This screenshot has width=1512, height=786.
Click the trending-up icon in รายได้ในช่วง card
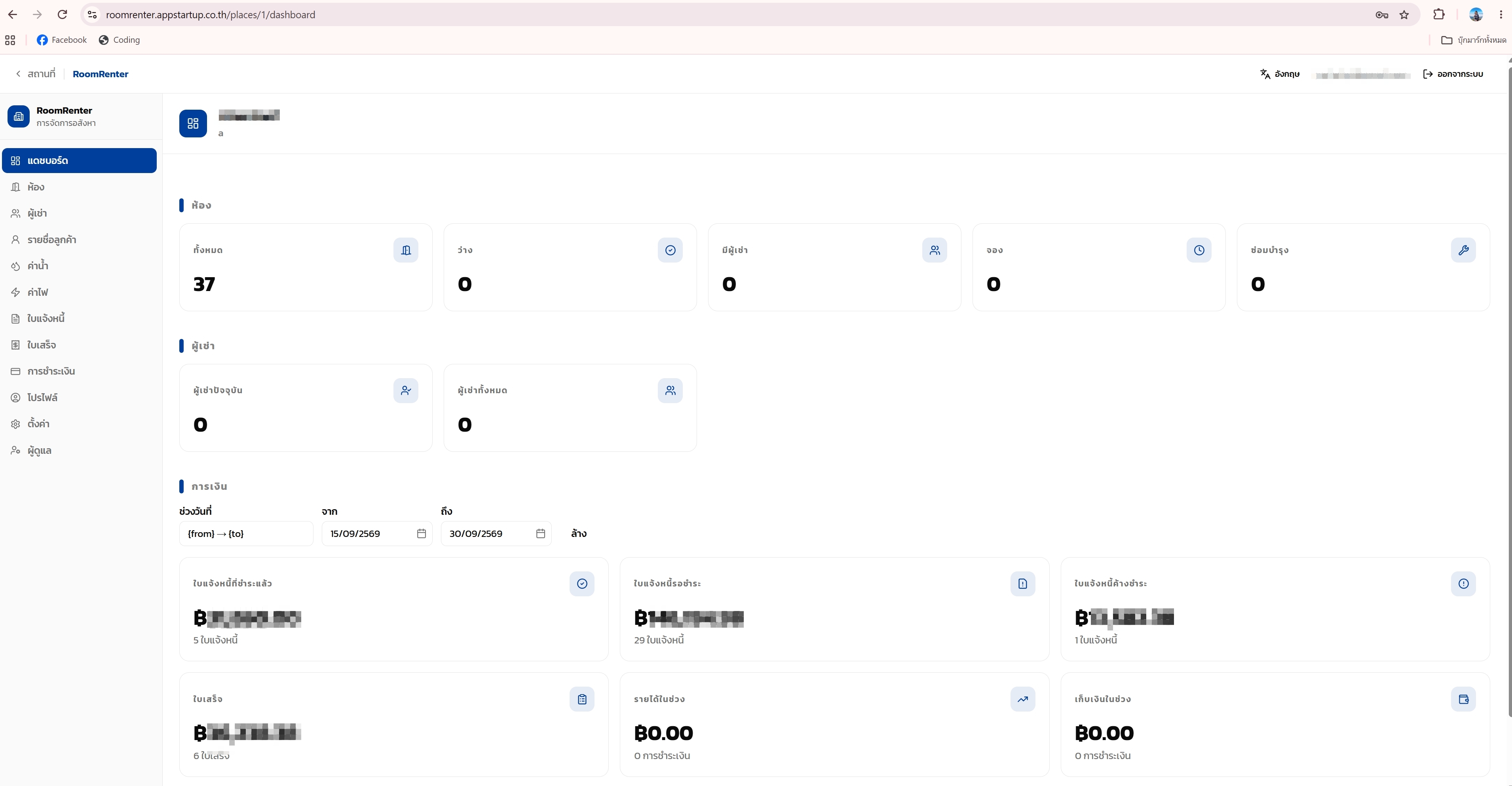click(1022, 699)
